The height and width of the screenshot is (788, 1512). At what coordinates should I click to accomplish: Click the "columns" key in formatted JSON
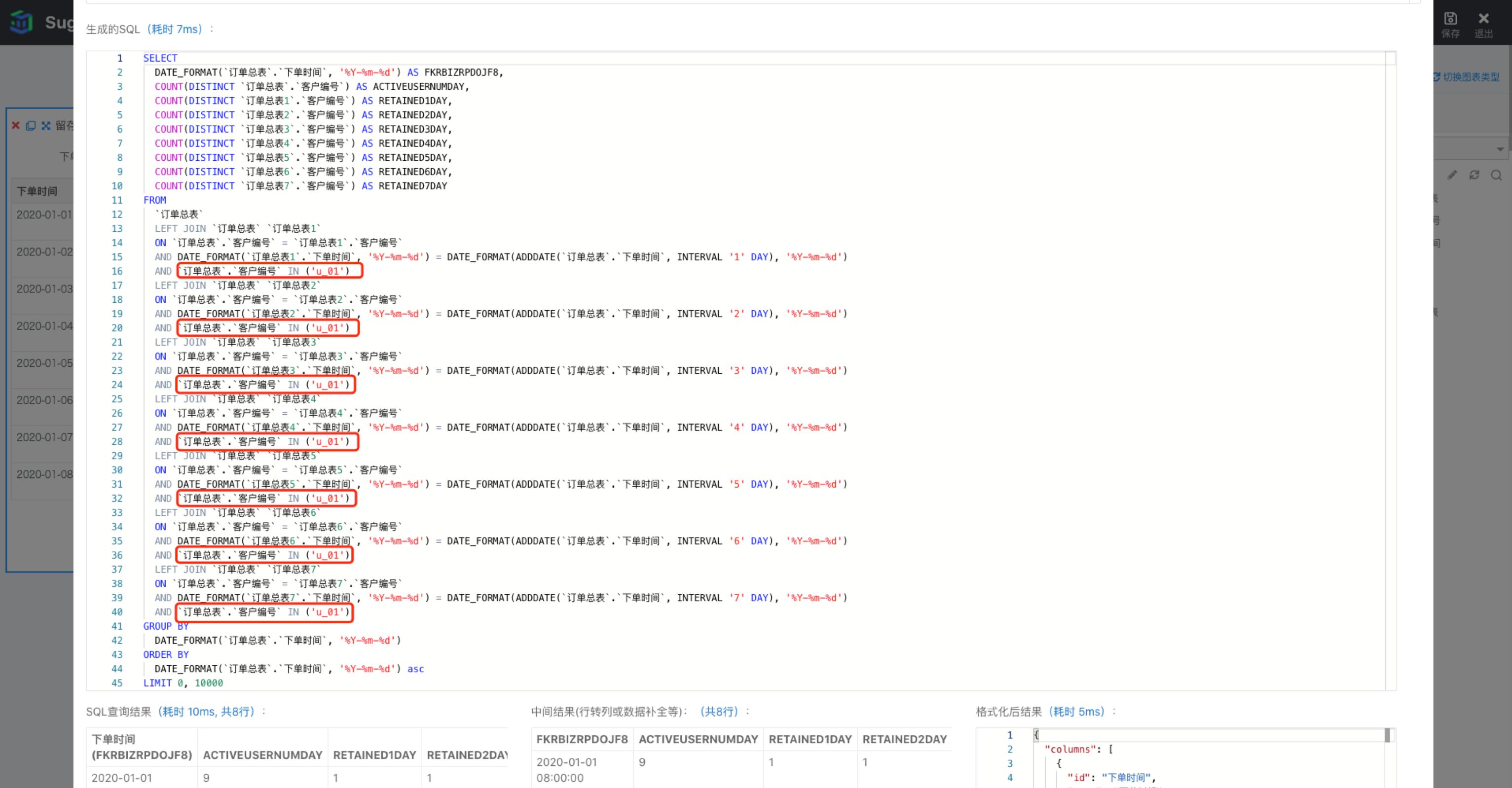(x=1070, y=749)
